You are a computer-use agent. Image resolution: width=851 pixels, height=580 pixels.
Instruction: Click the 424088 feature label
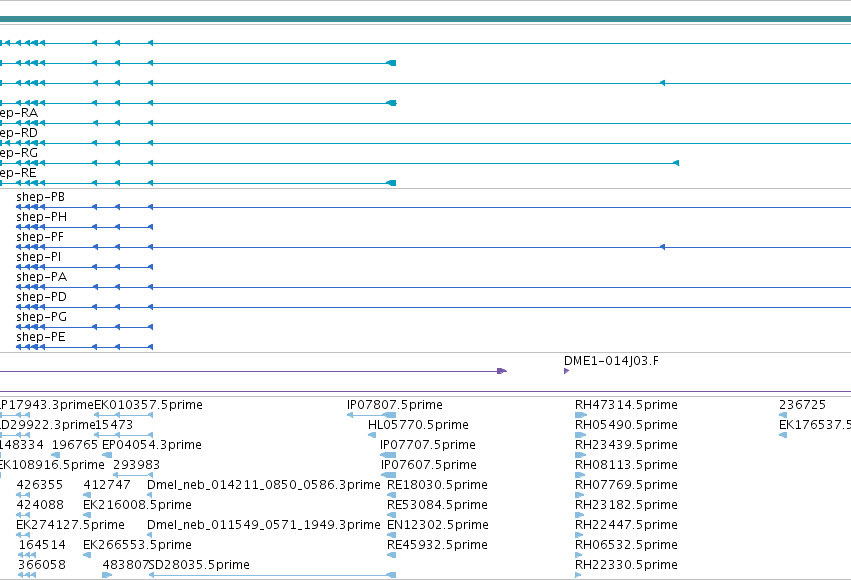(x=40, y=505)
